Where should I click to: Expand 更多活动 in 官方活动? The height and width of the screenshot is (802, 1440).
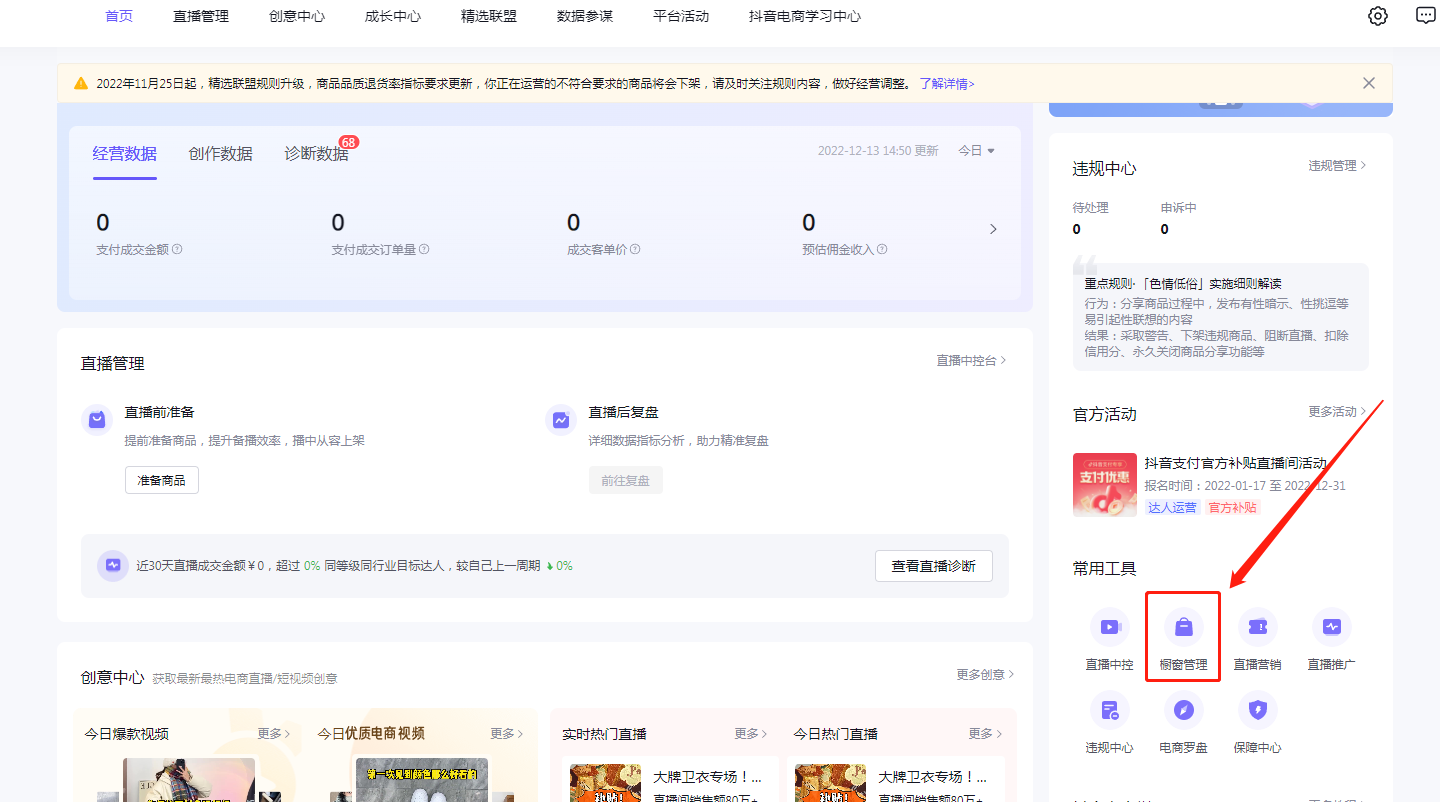pos(1337,411)
